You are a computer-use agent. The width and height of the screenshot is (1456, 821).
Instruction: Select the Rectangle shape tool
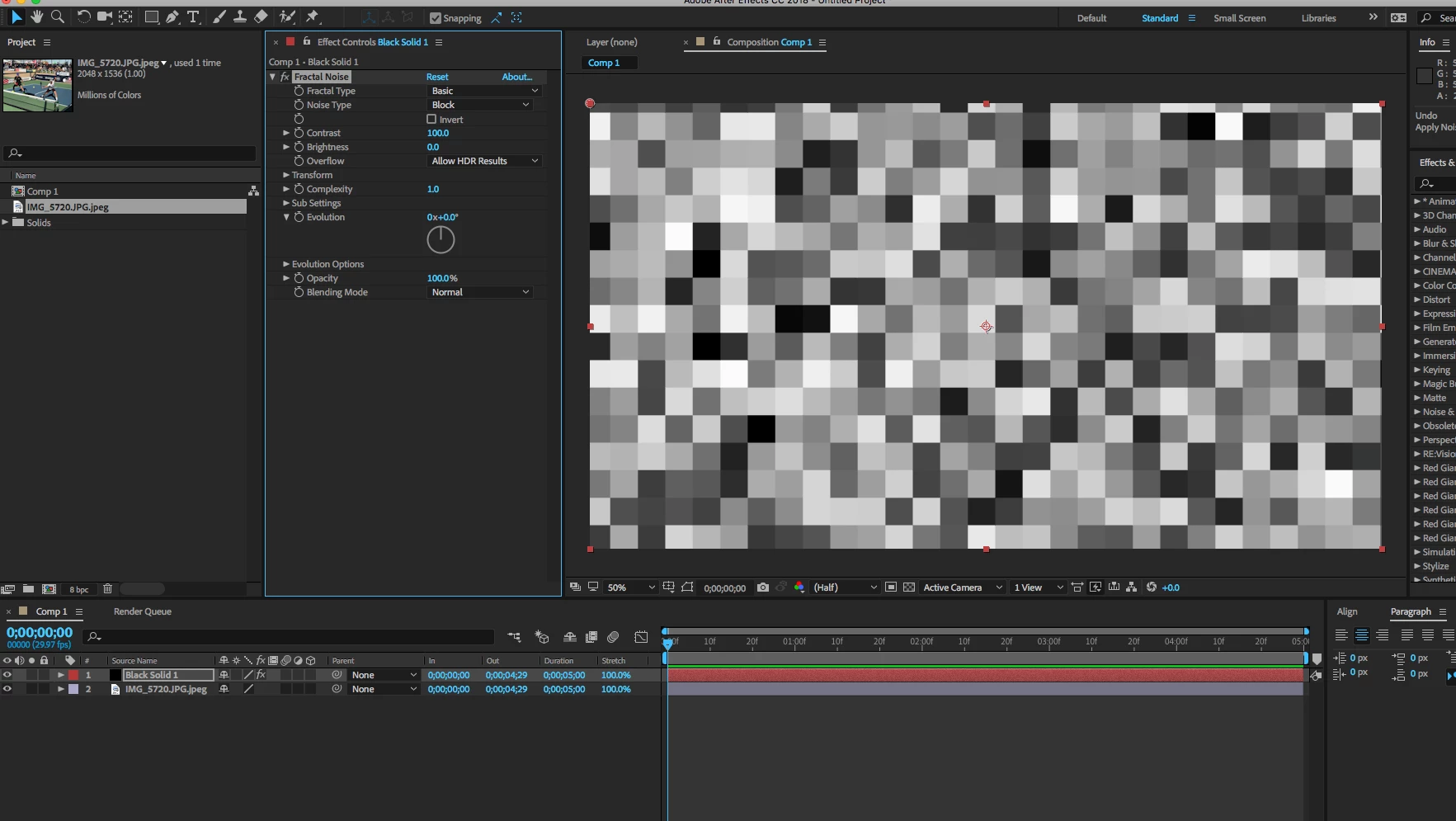[x=152, y=17]
